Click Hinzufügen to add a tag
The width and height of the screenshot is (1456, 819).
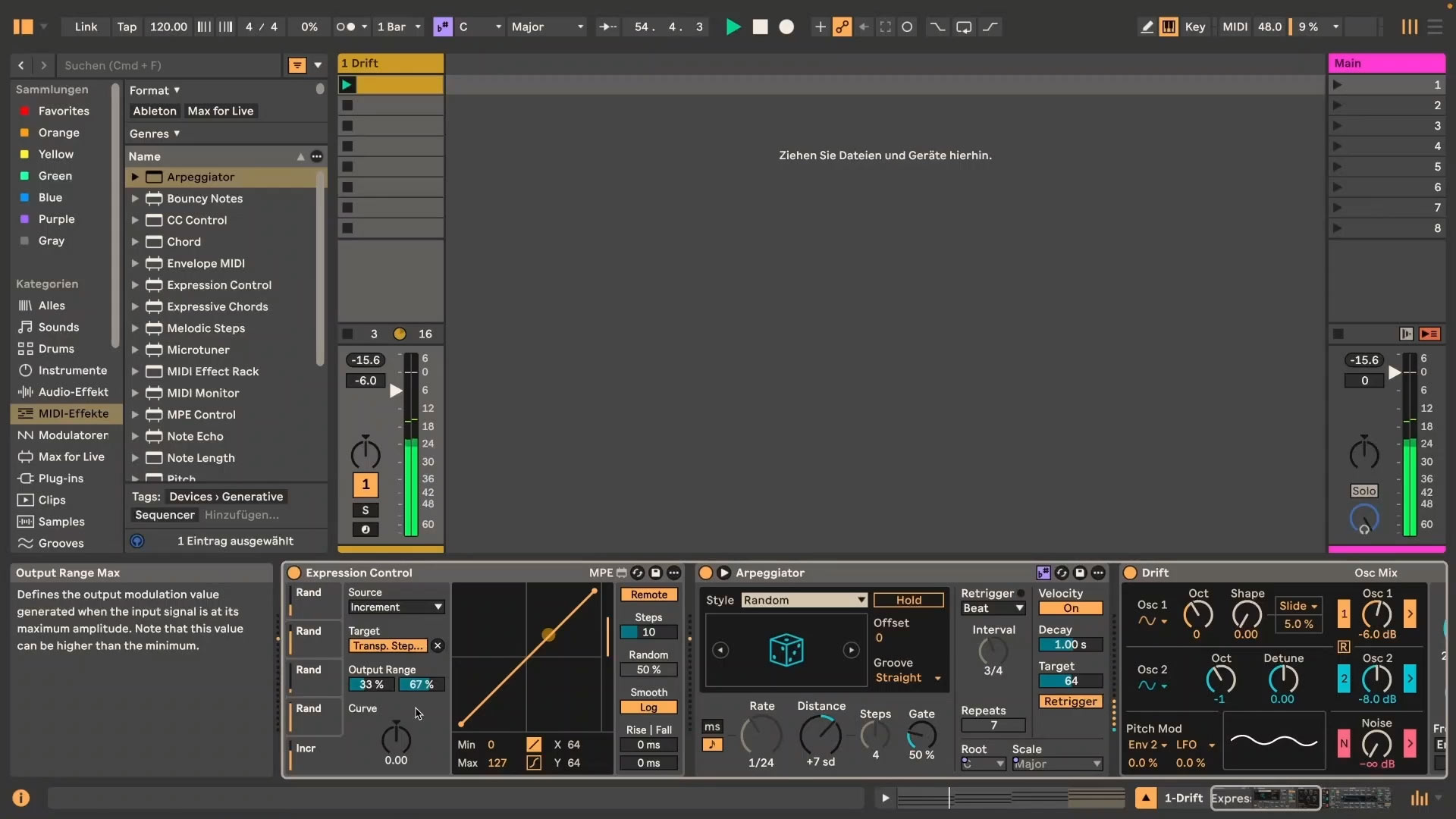point(241,515)
